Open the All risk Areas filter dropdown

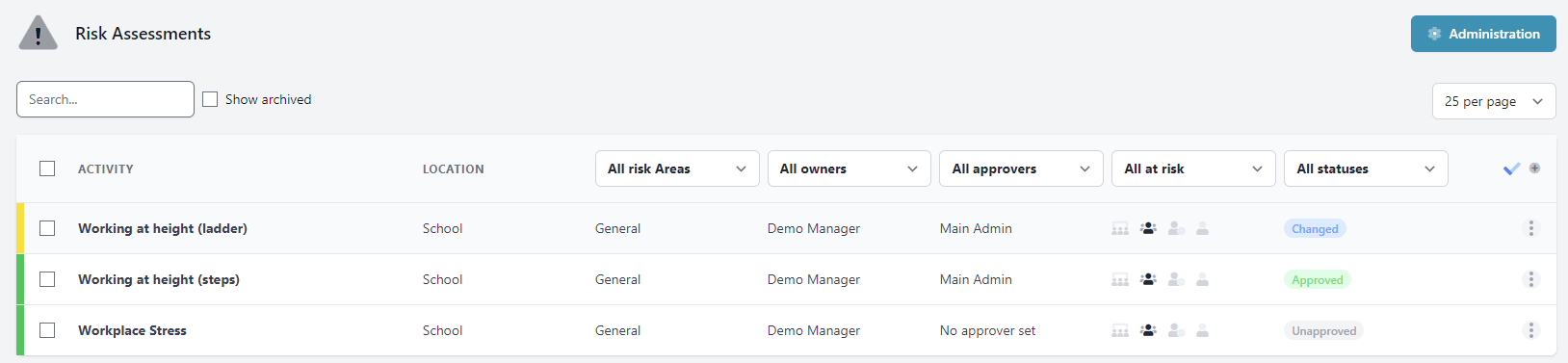(x=677, y=169)
